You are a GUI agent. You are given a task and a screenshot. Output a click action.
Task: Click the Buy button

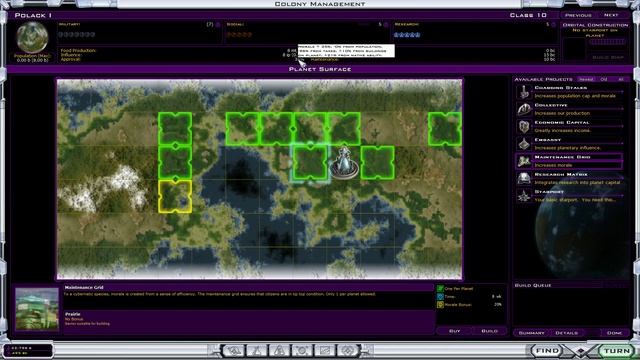[x=454, y=331]
